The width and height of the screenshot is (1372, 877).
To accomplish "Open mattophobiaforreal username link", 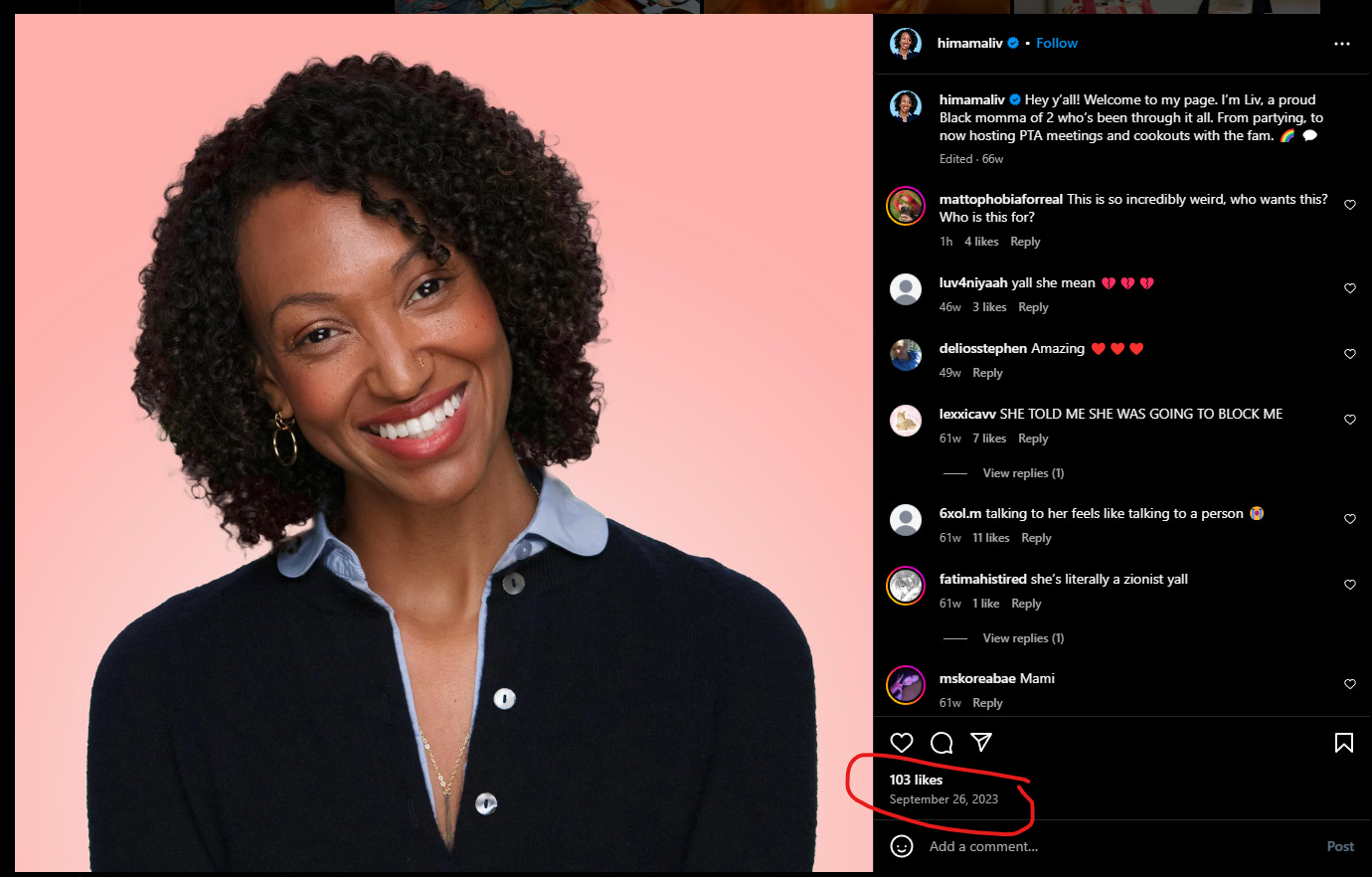I will tap(1001, 199).
